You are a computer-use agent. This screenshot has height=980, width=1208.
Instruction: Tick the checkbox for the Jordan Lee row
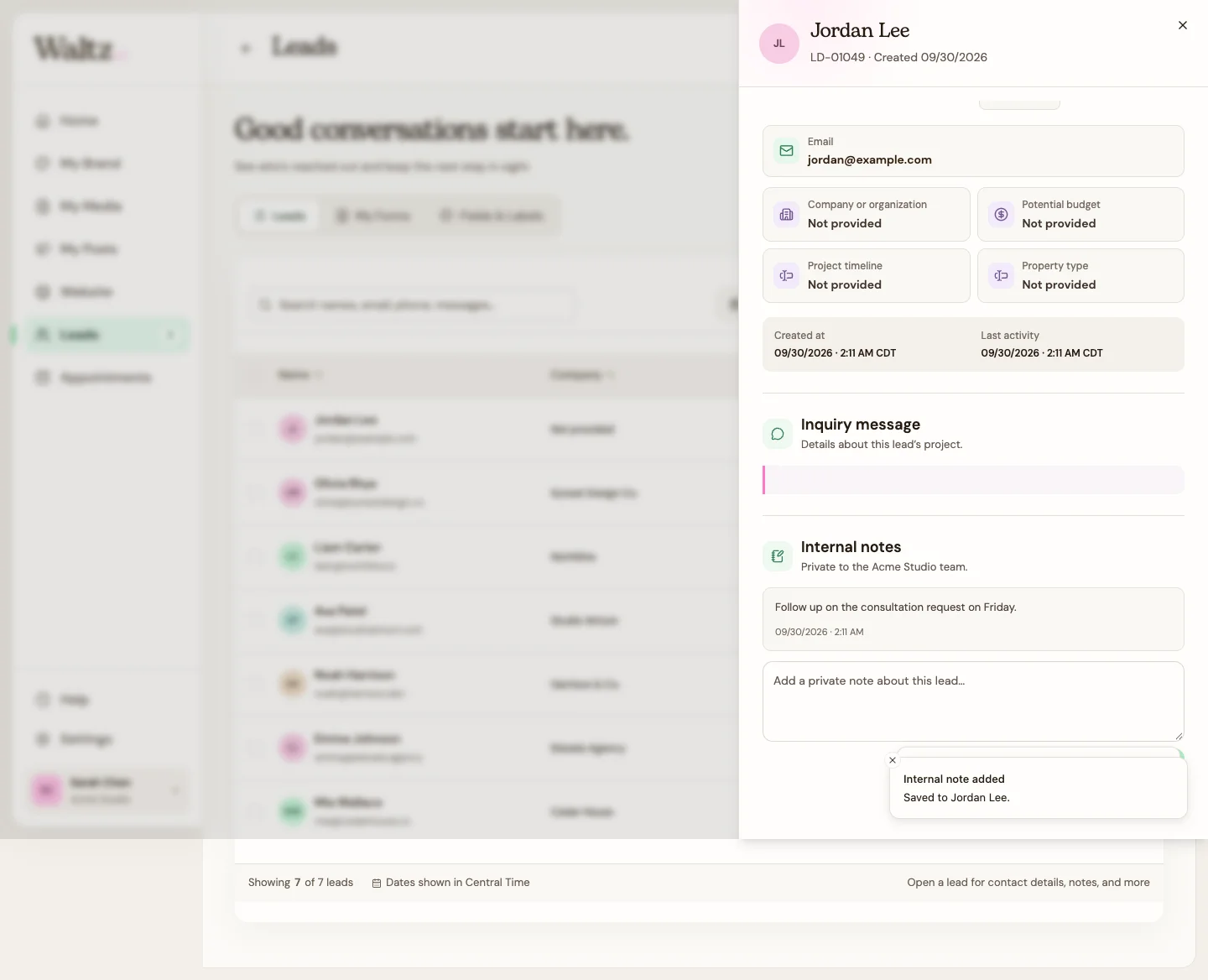(255, 429)
